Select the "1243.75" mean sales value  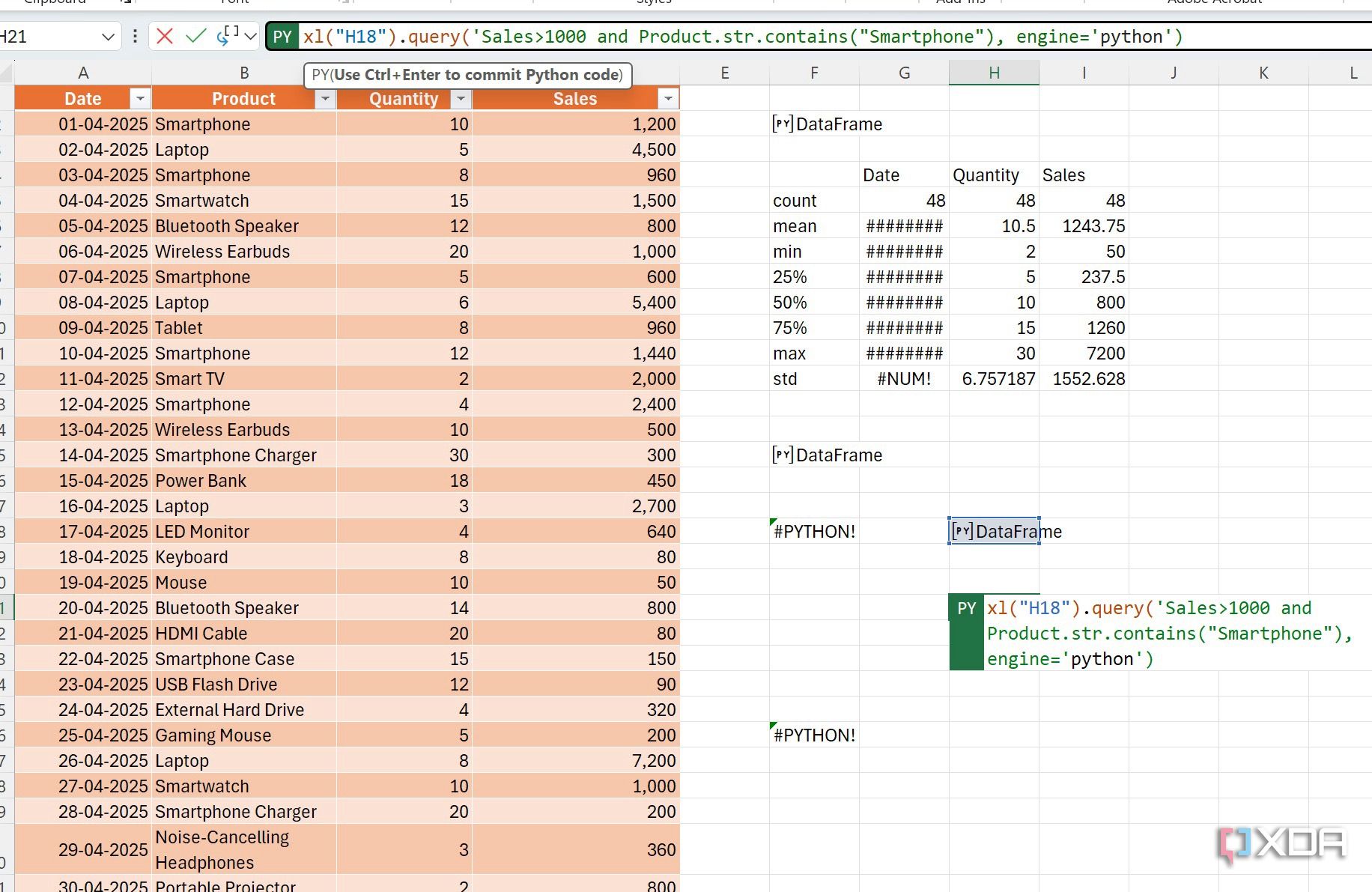click(1084, 226)
